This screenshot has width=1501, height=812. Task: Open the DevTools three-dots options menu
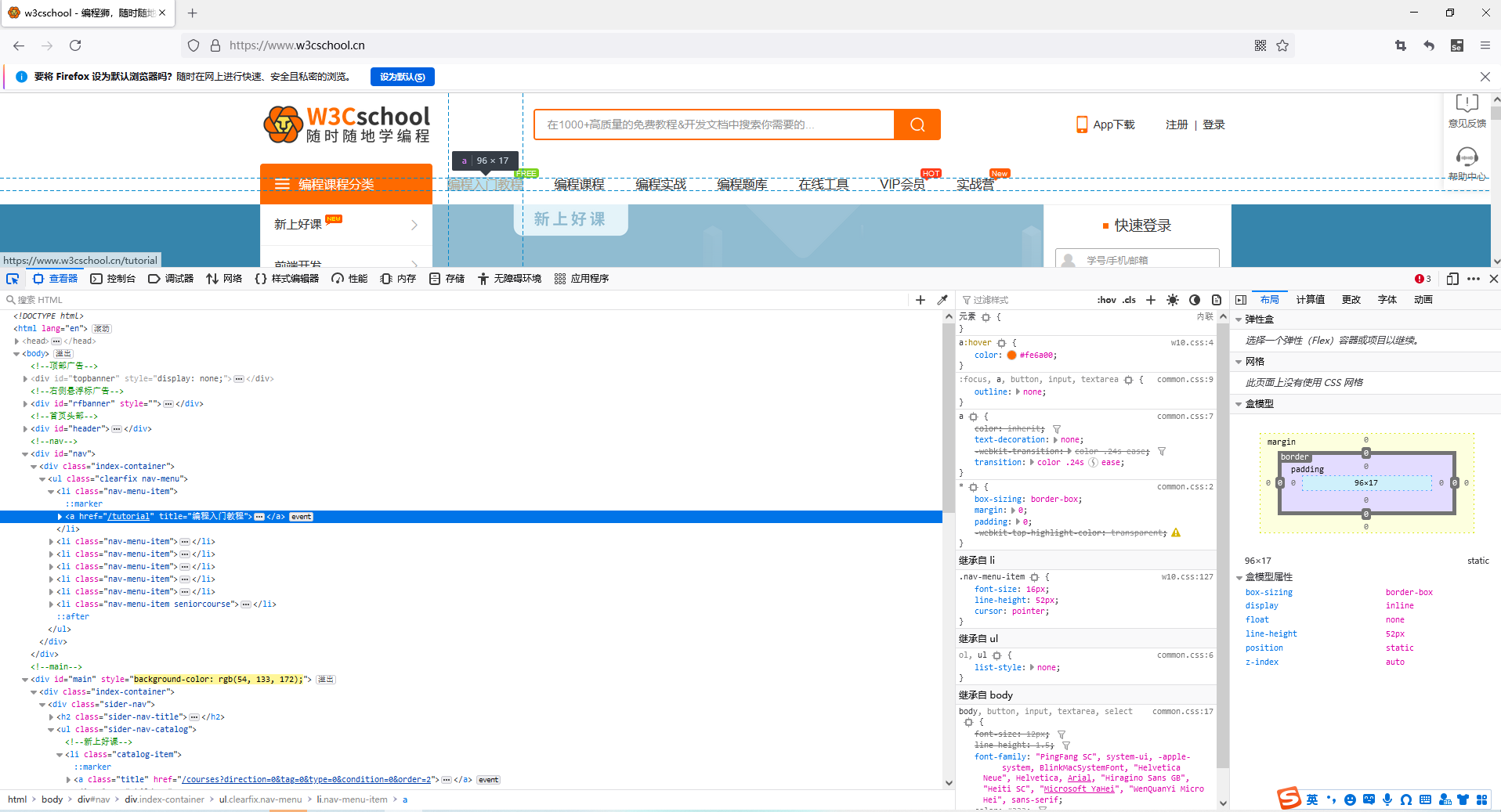tap(1474, 279)
